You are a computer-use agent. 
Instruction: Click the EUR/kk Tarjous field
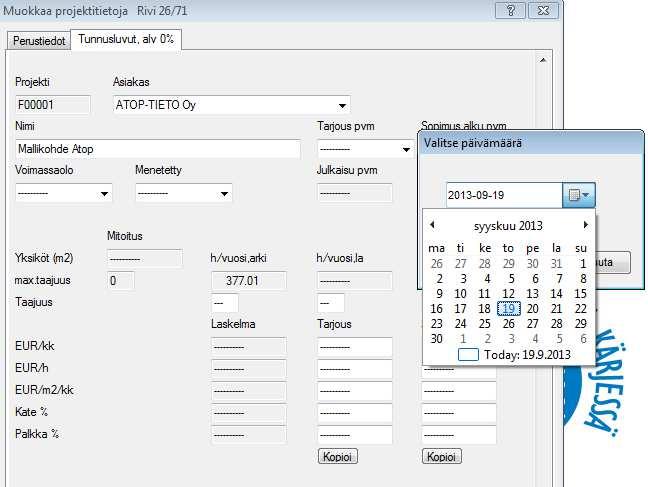[x=354, y=347]
